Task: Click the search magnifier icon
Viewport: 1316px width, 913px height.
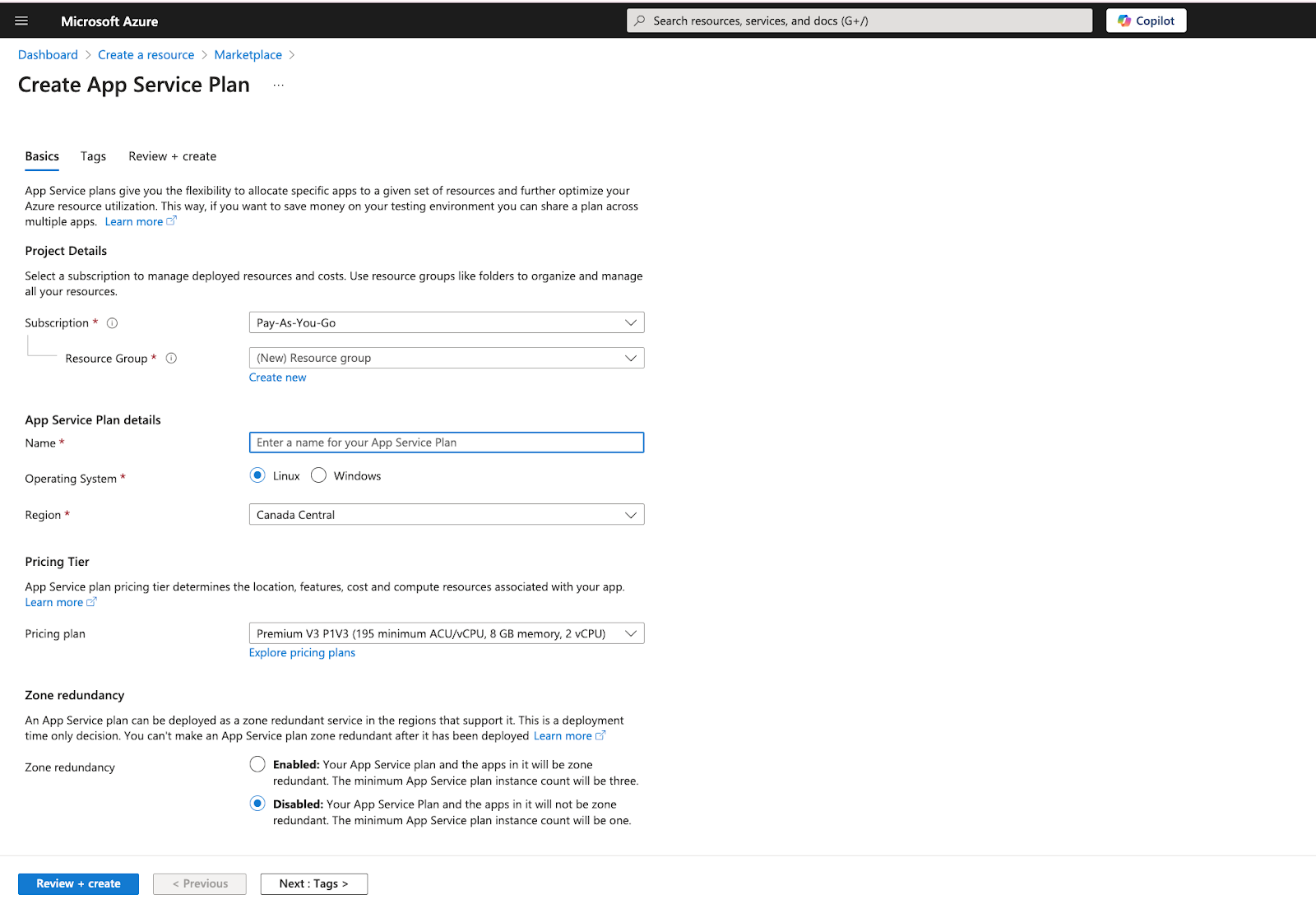Action: pyautogui.click(x=640, y=21)
